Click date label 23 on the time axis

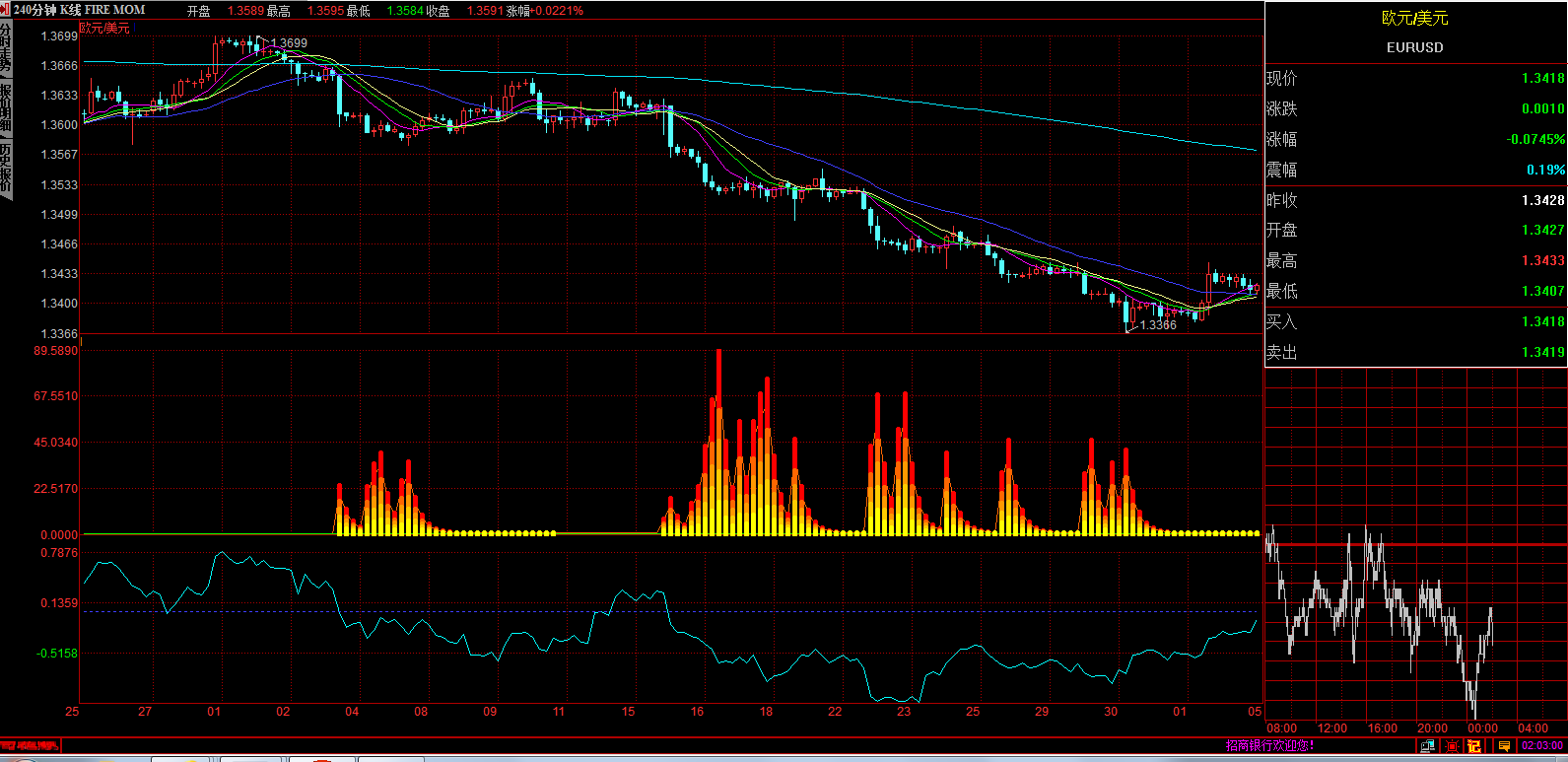point(904,712)
